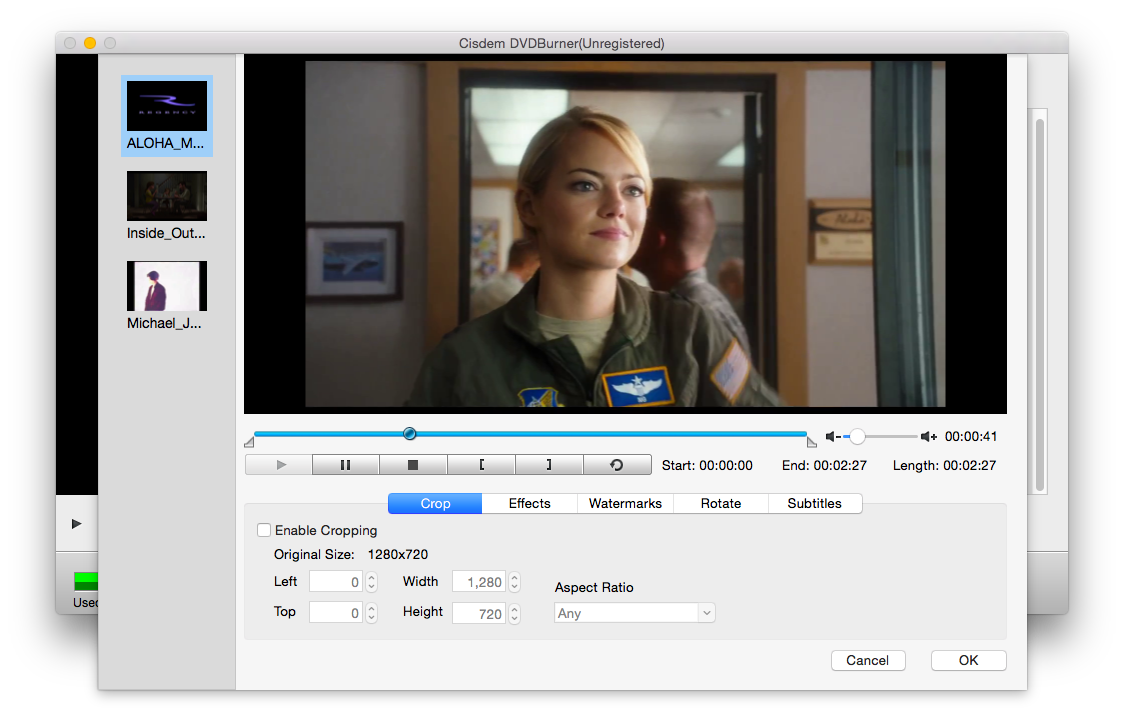Click the trim start marker on timeline
The image size is (1124, 711).
pos(249,442)
